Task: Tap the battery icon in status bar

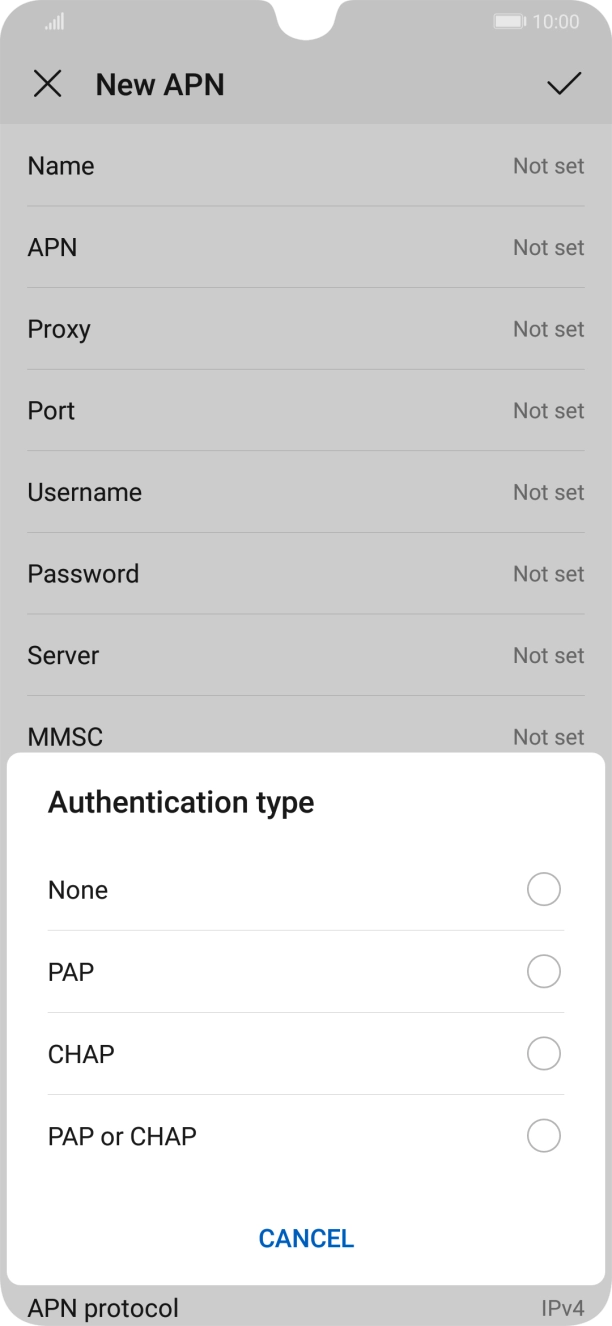Action: click(509, 21)
